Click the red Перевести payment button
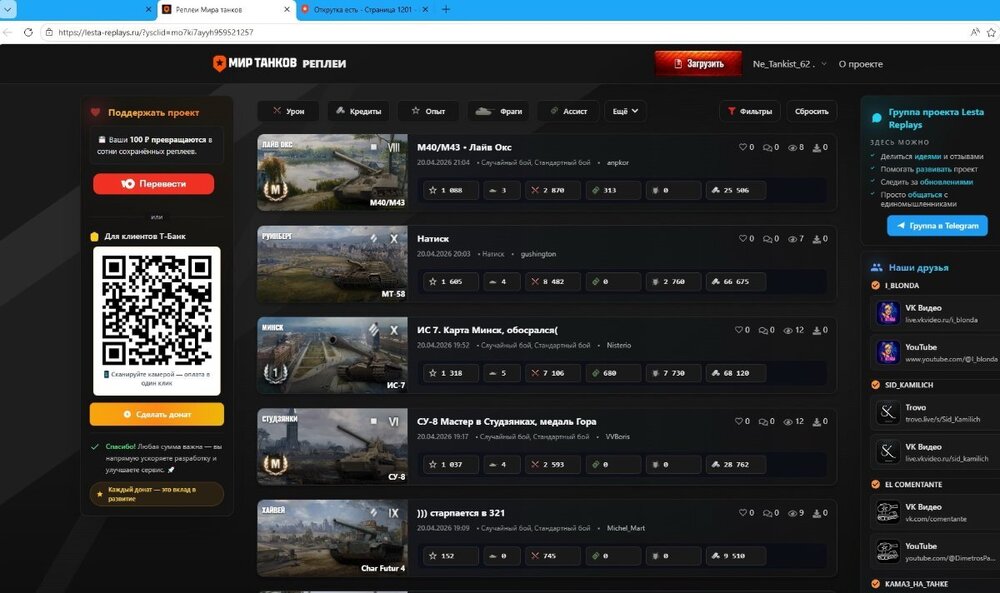 154,184
